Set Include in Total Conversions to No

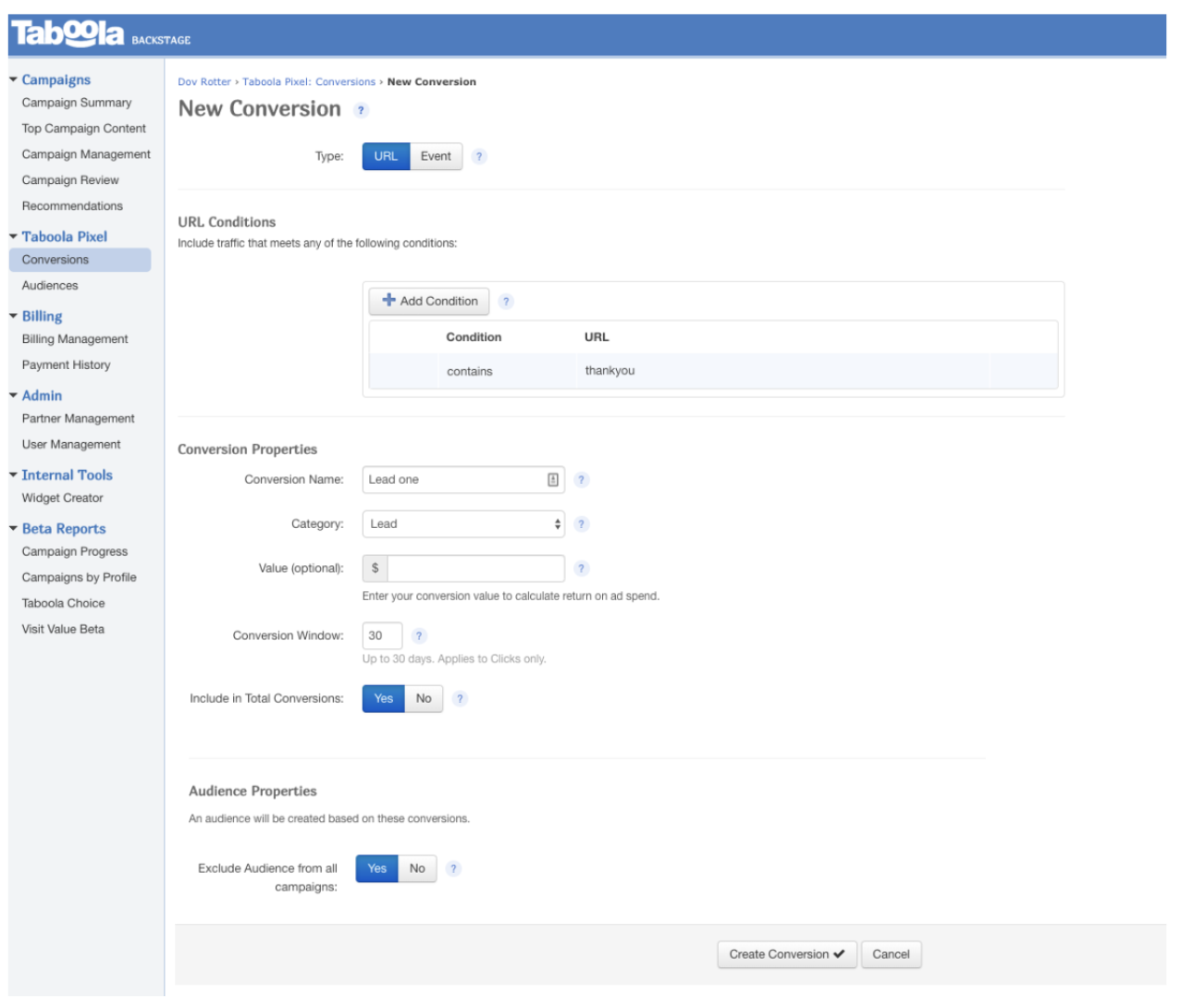[x=424, y=699]
